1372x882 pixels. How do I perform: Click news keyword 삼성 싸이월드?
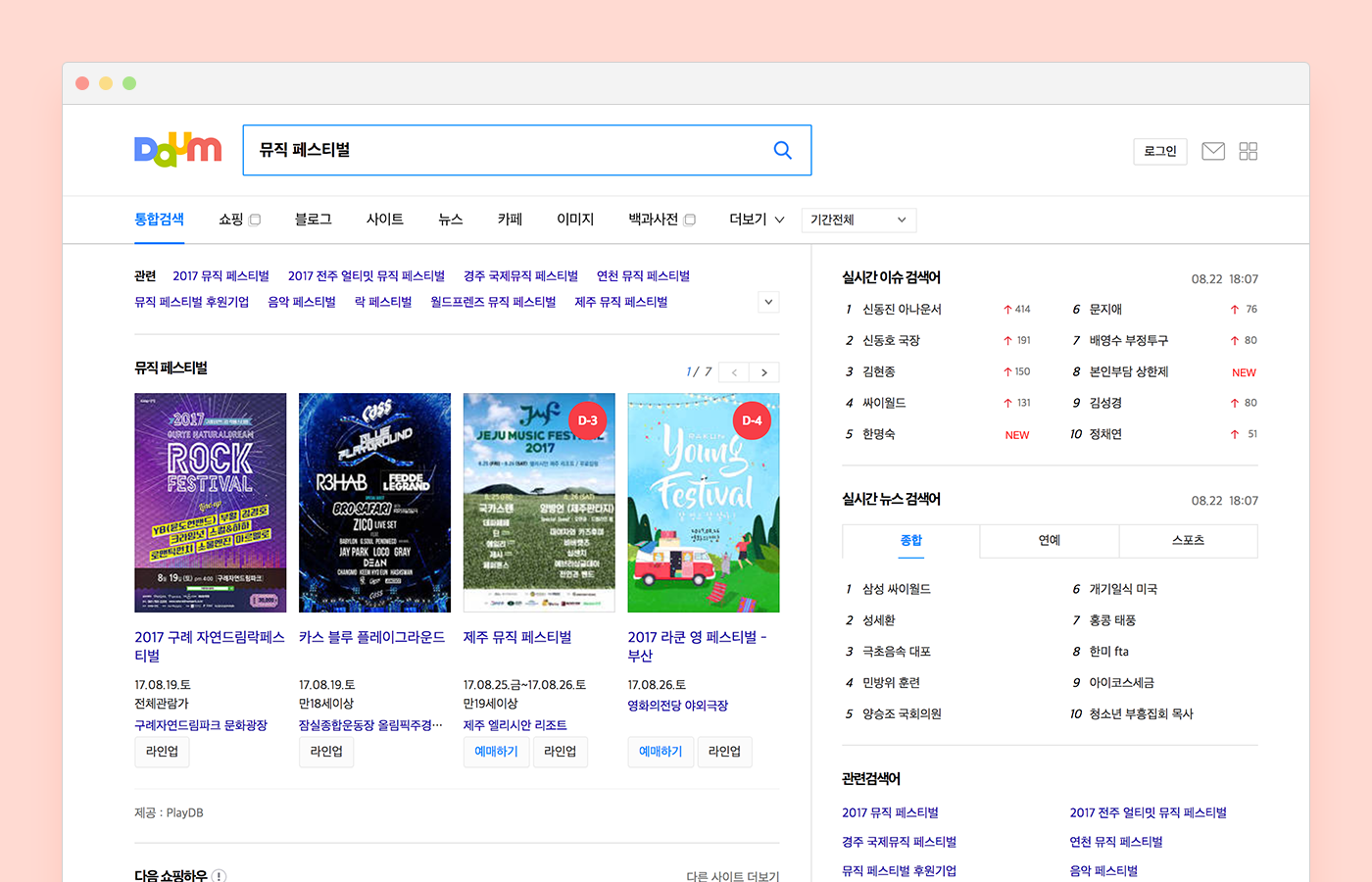897,589
